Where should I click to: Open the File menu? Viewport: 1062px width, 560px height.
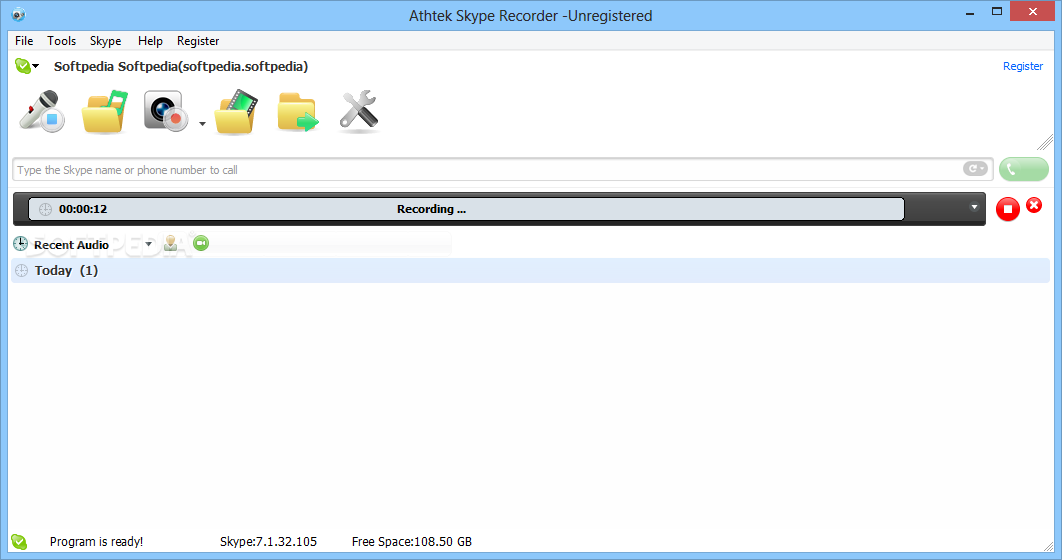tap(24, 41)
